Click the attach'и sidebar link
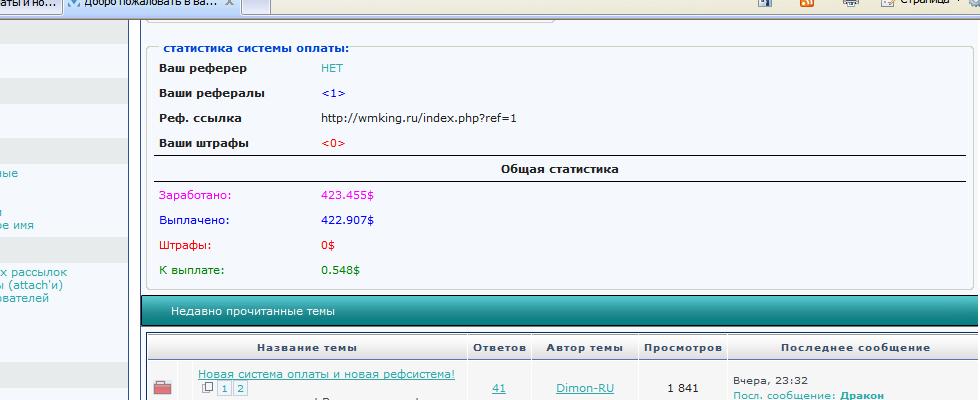The width and height of the screenshot is (980, 400). tap(30, 285)
